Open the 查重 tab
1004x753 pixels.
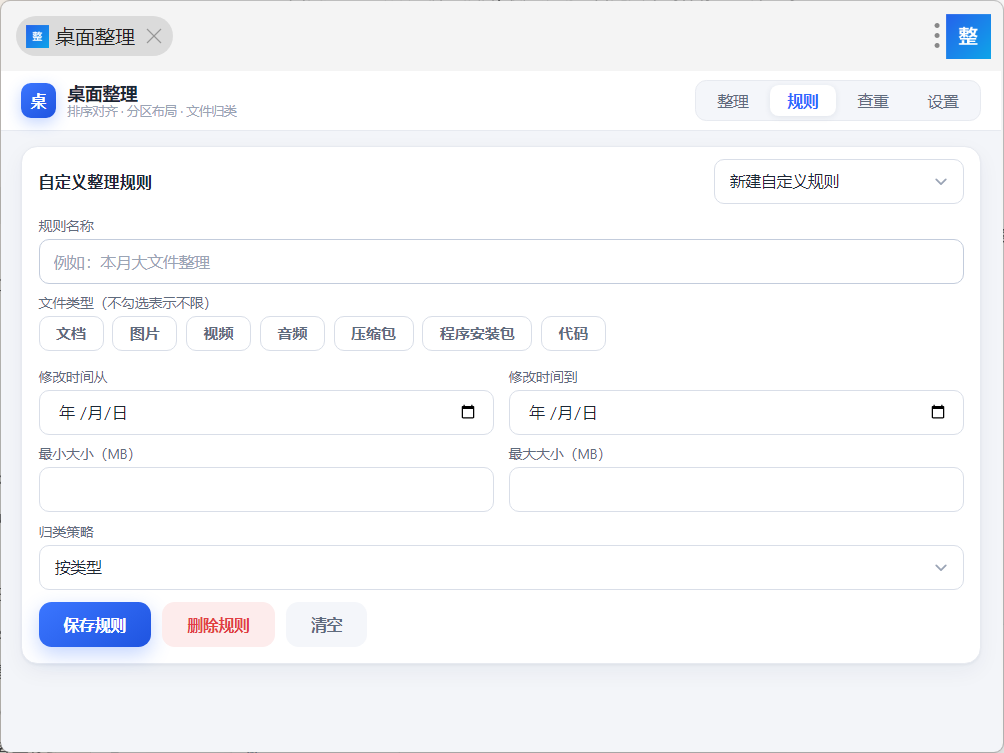pos(873,101)
